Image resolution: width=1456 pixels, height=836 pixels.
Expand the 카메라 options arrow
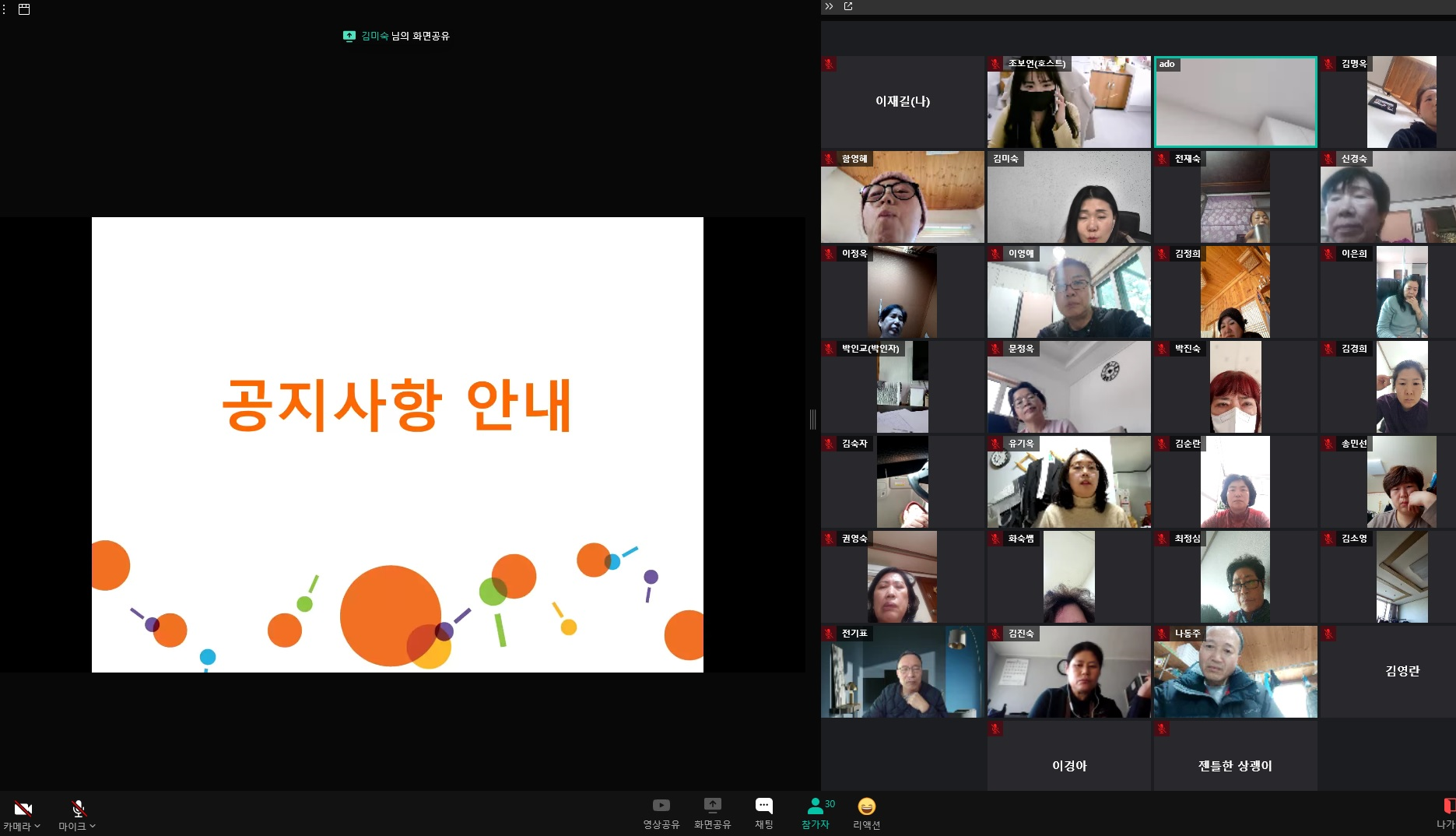coord(37,827)
